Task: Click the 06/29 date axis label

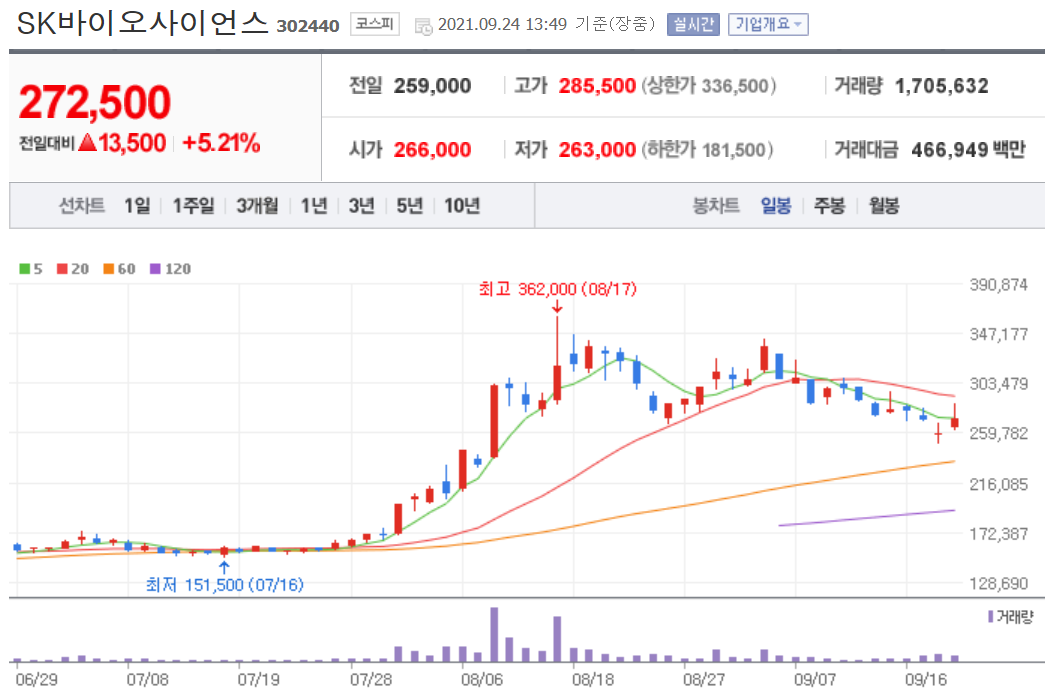Action: click(x=37, y=680)
